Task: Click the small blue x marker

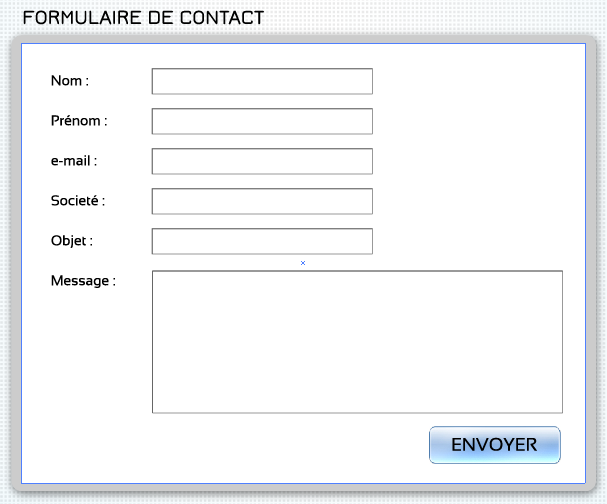Action: (303, 263)
